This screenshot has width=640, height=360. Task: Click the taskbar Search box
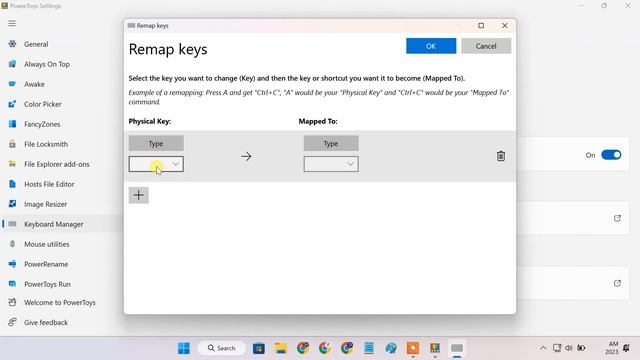[222, 348]
